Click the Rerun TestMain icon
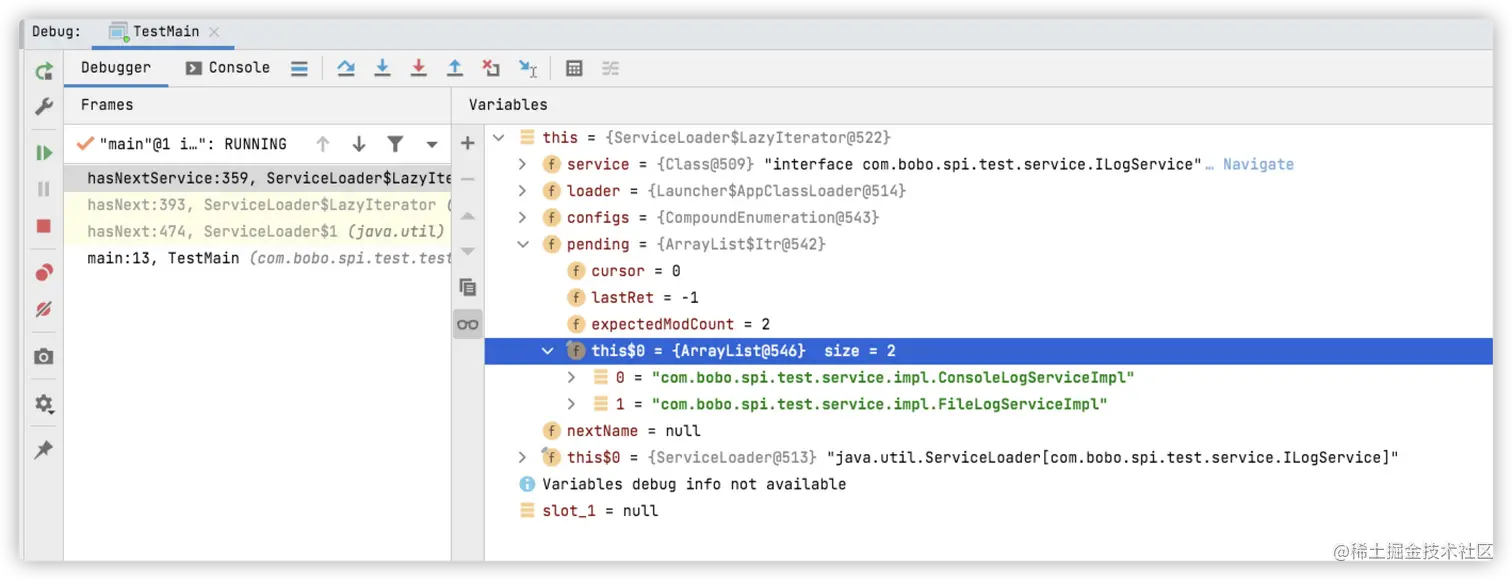The width and height of the screenshot is (1512, 580). tap(44, 70)
